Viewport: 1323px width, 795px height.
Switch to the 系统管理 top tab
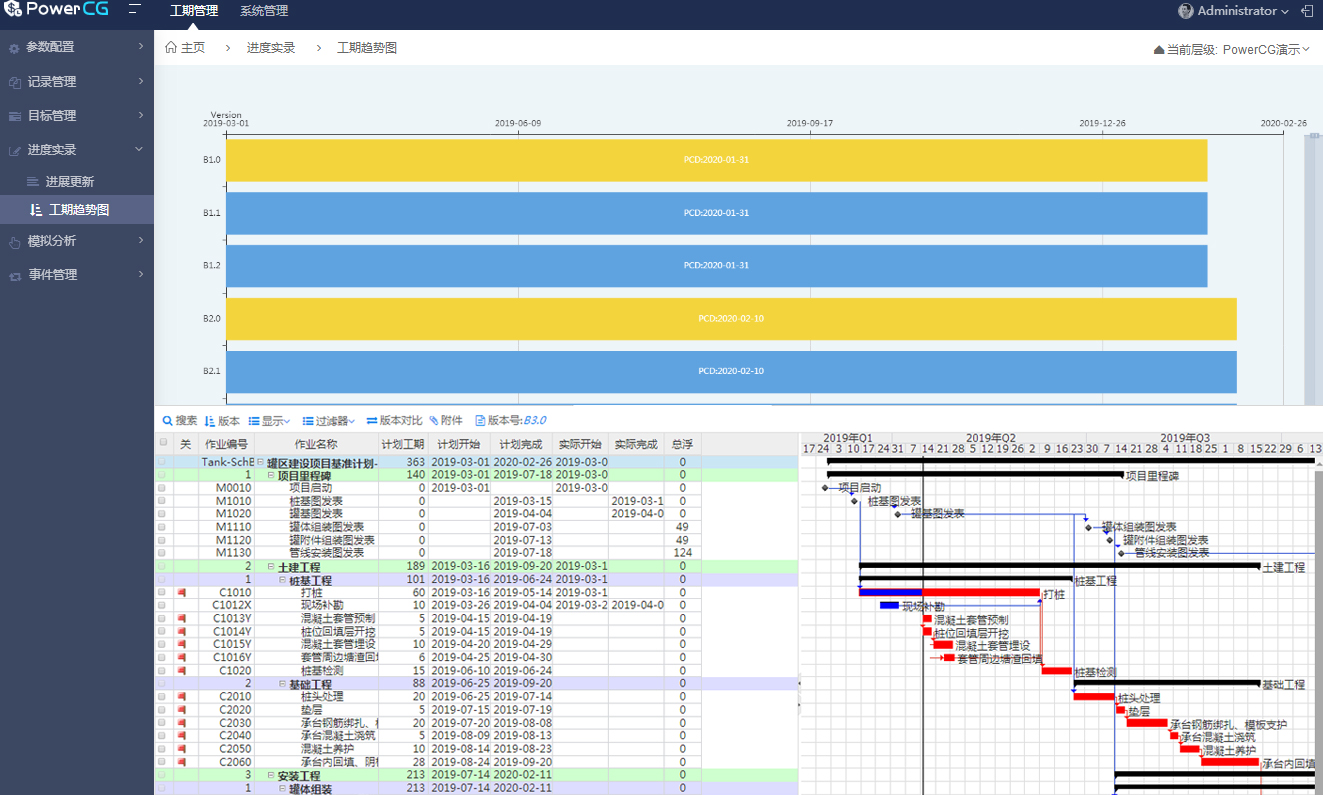[x=264, y=12]
